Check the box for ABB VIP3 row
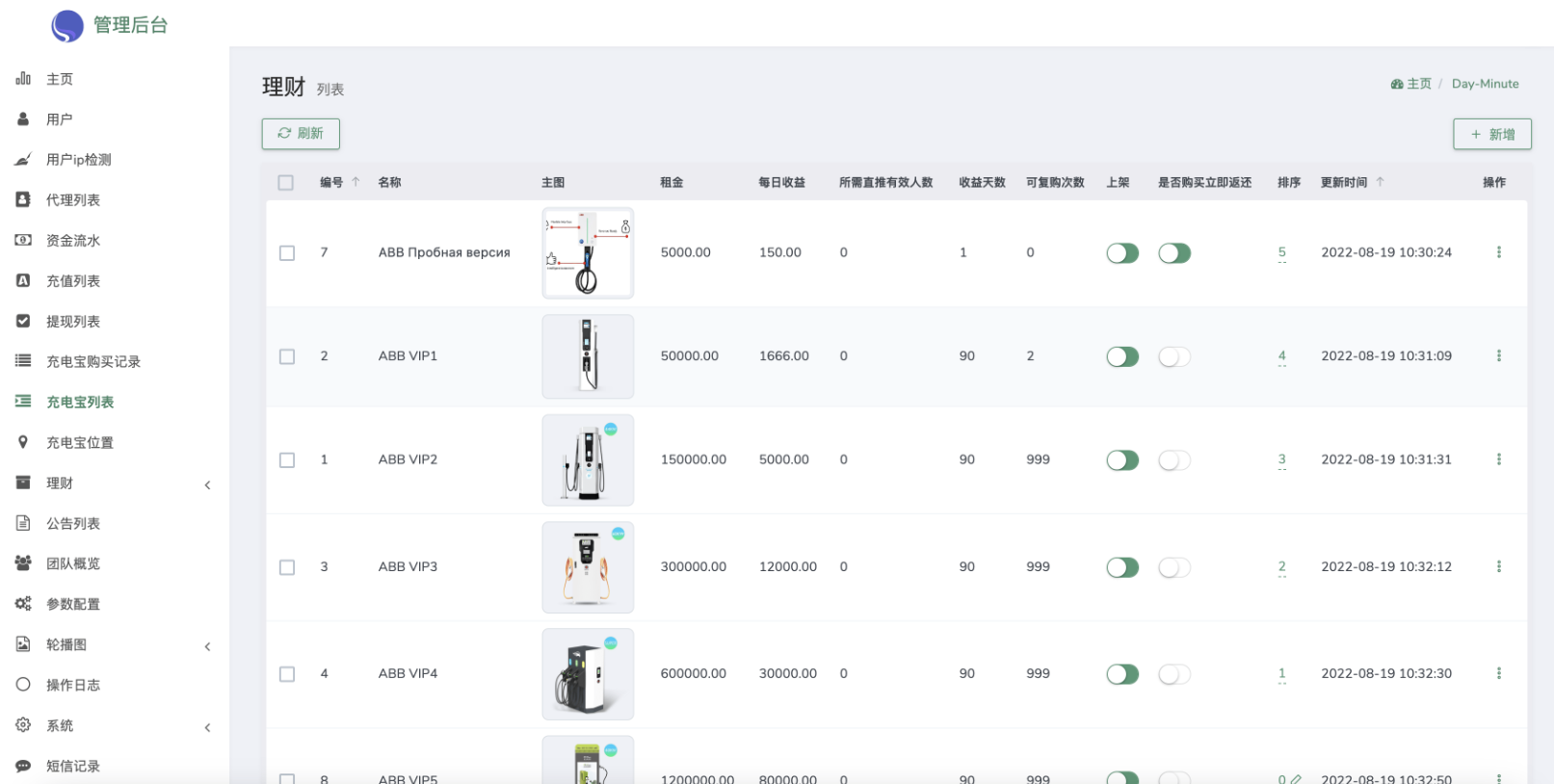The width and height of the screenshot is (1554, 784). [287, 567]
